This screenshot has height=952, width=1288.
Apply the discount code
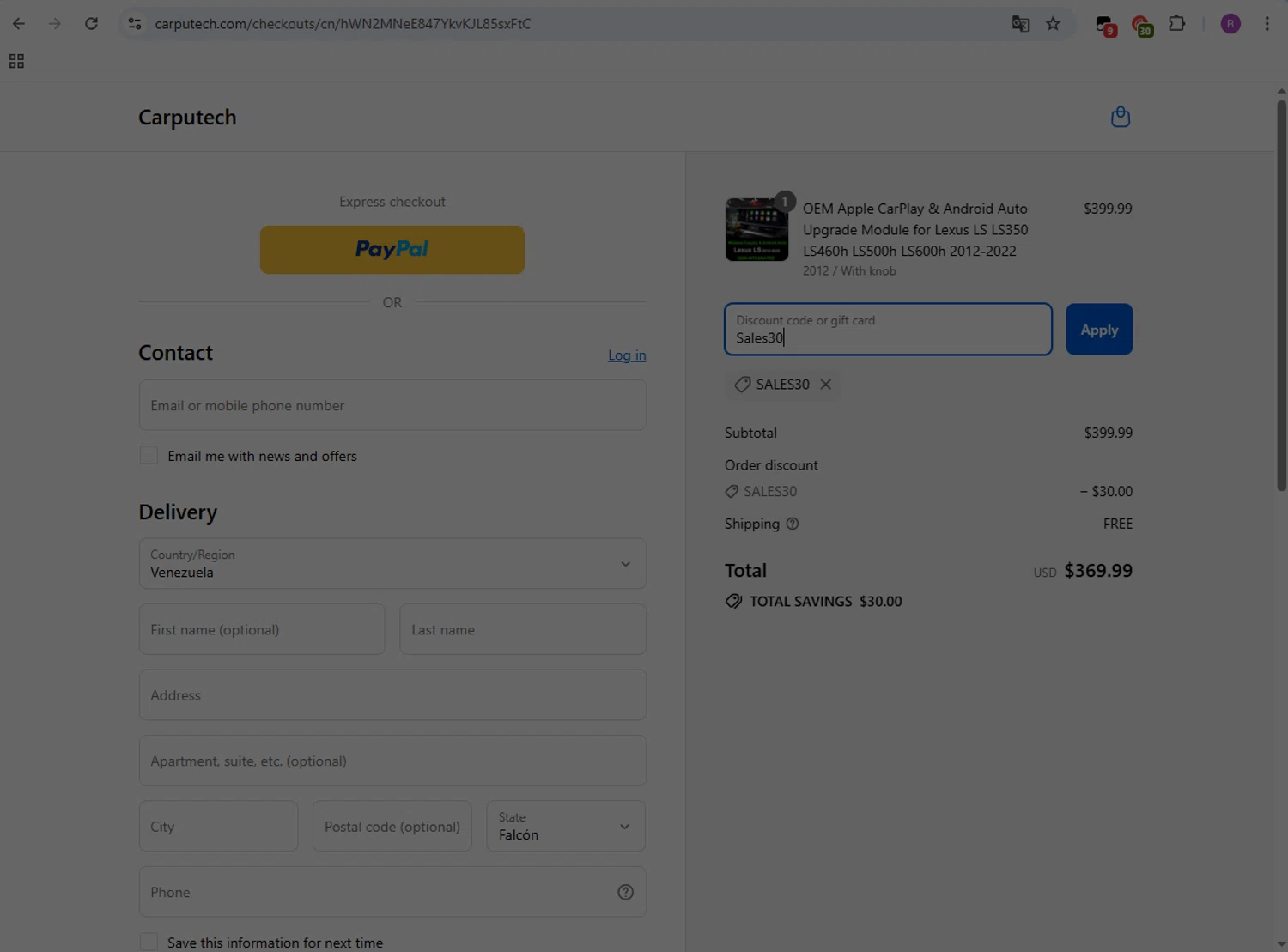[1099, 330]
